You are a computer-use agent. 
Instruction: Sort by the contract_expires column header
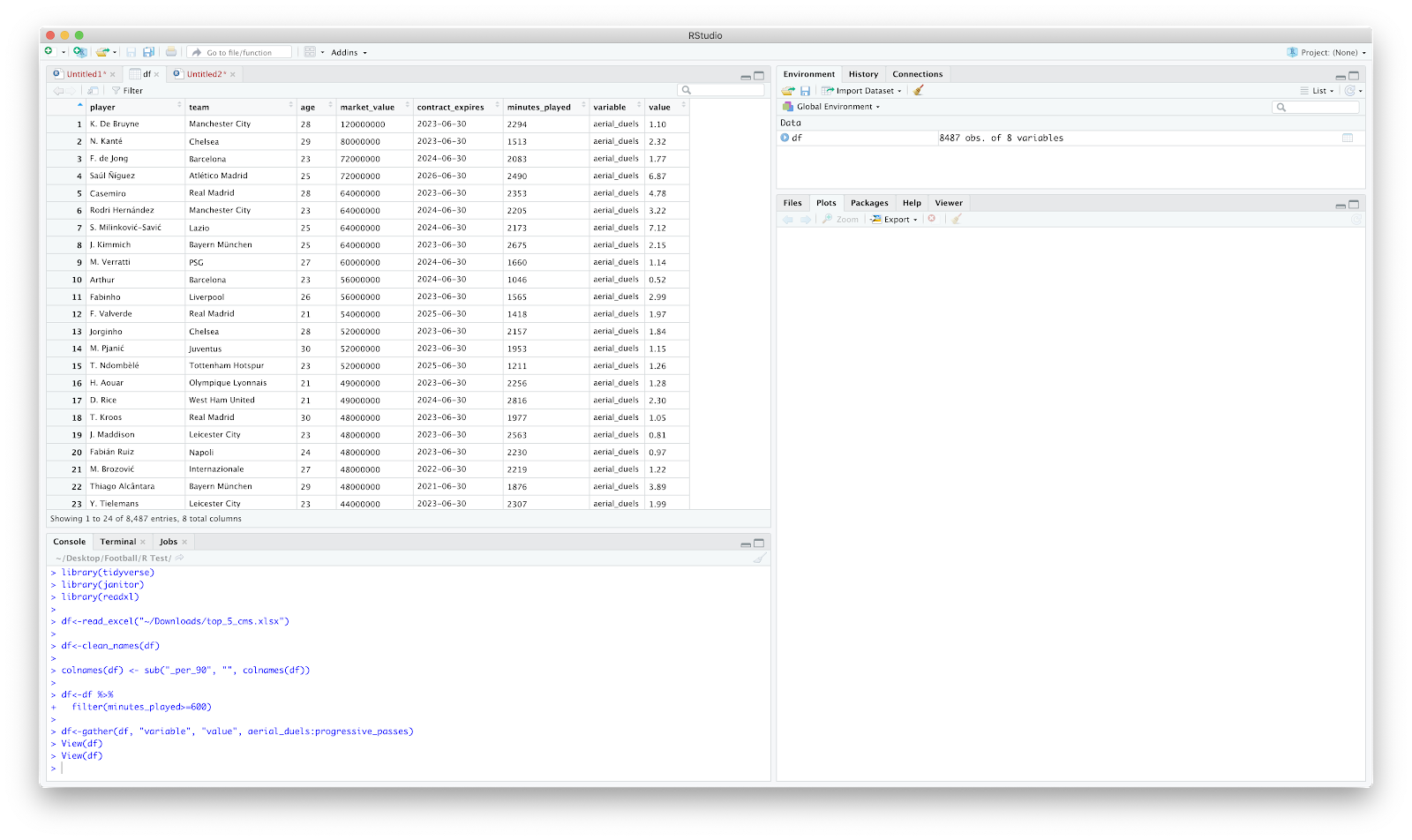[457, 107]
